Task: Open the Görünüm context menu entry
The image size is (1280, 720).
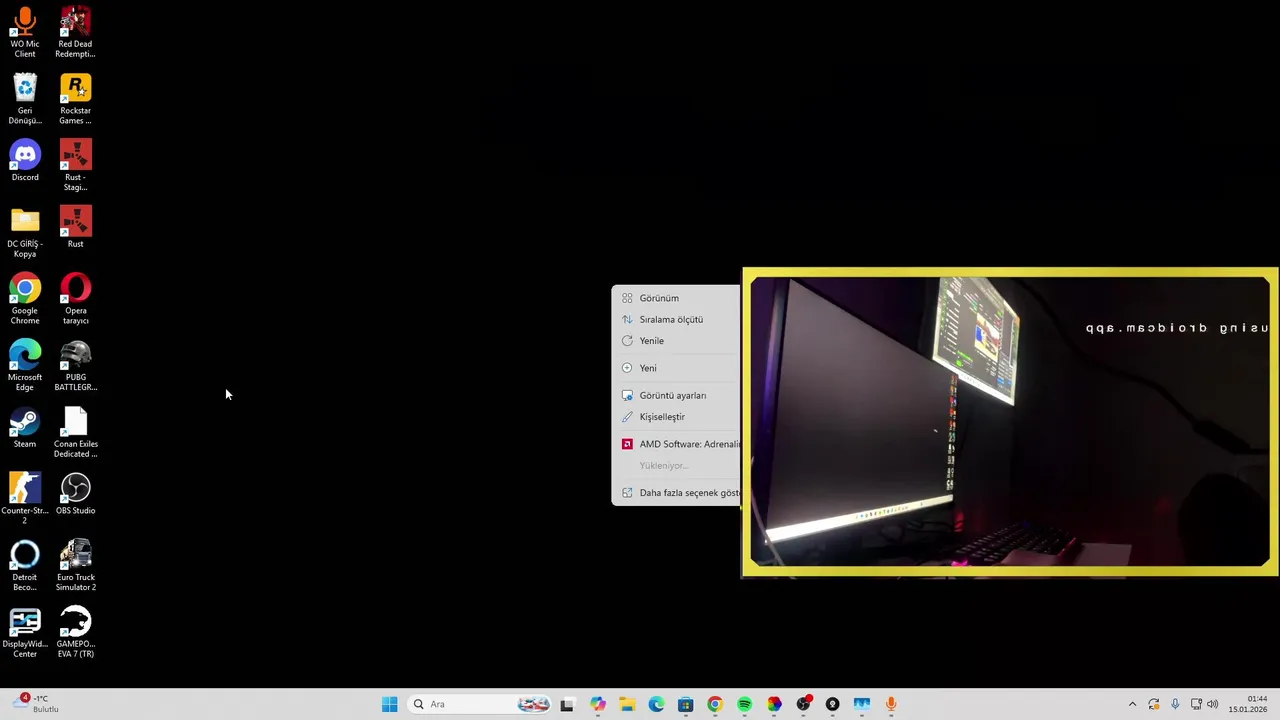Action: pos(677,298)
